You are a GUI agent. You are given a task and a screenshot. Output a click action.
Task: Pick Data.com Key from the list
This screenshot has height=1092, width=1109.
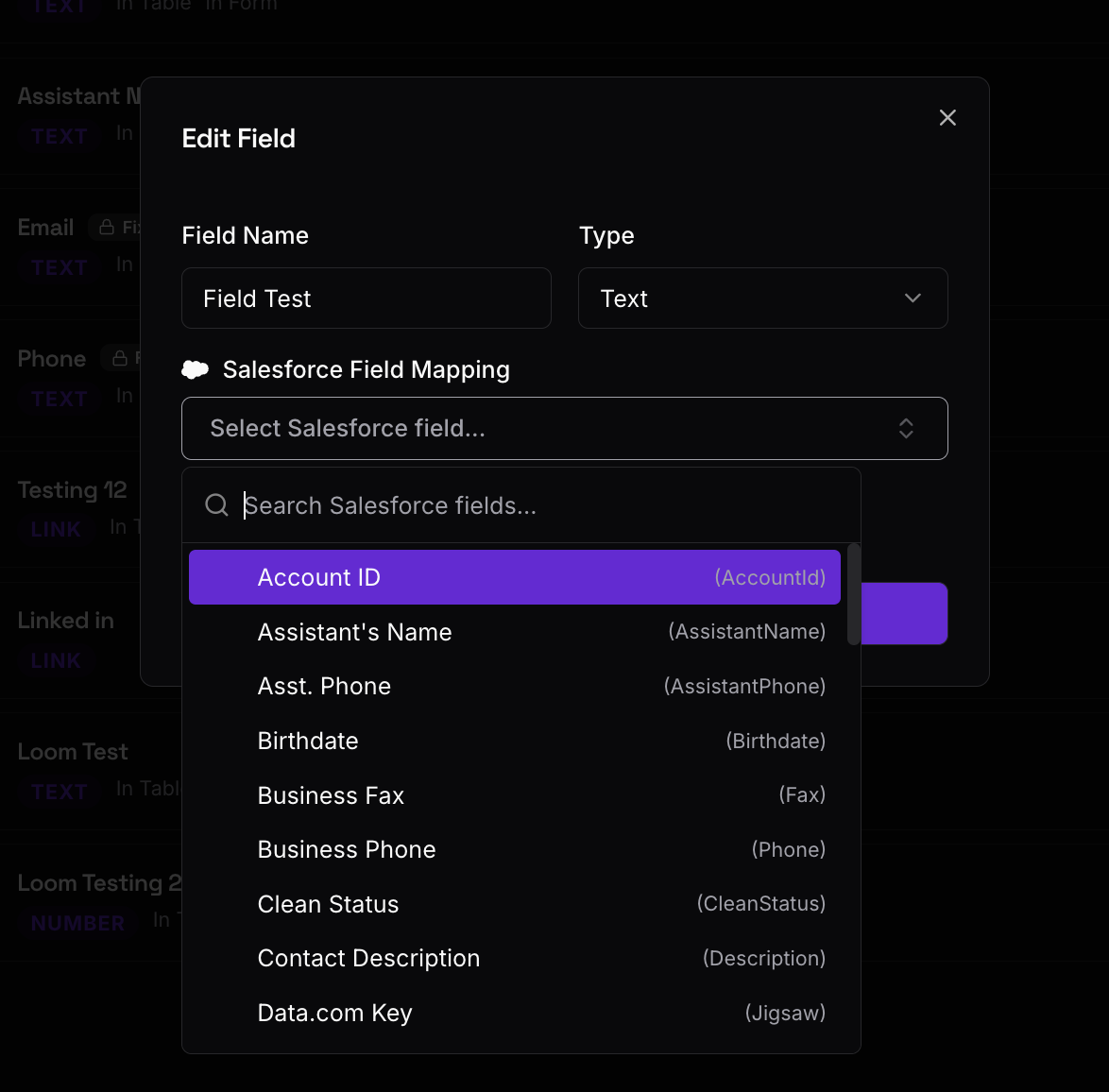[515, 1012]
